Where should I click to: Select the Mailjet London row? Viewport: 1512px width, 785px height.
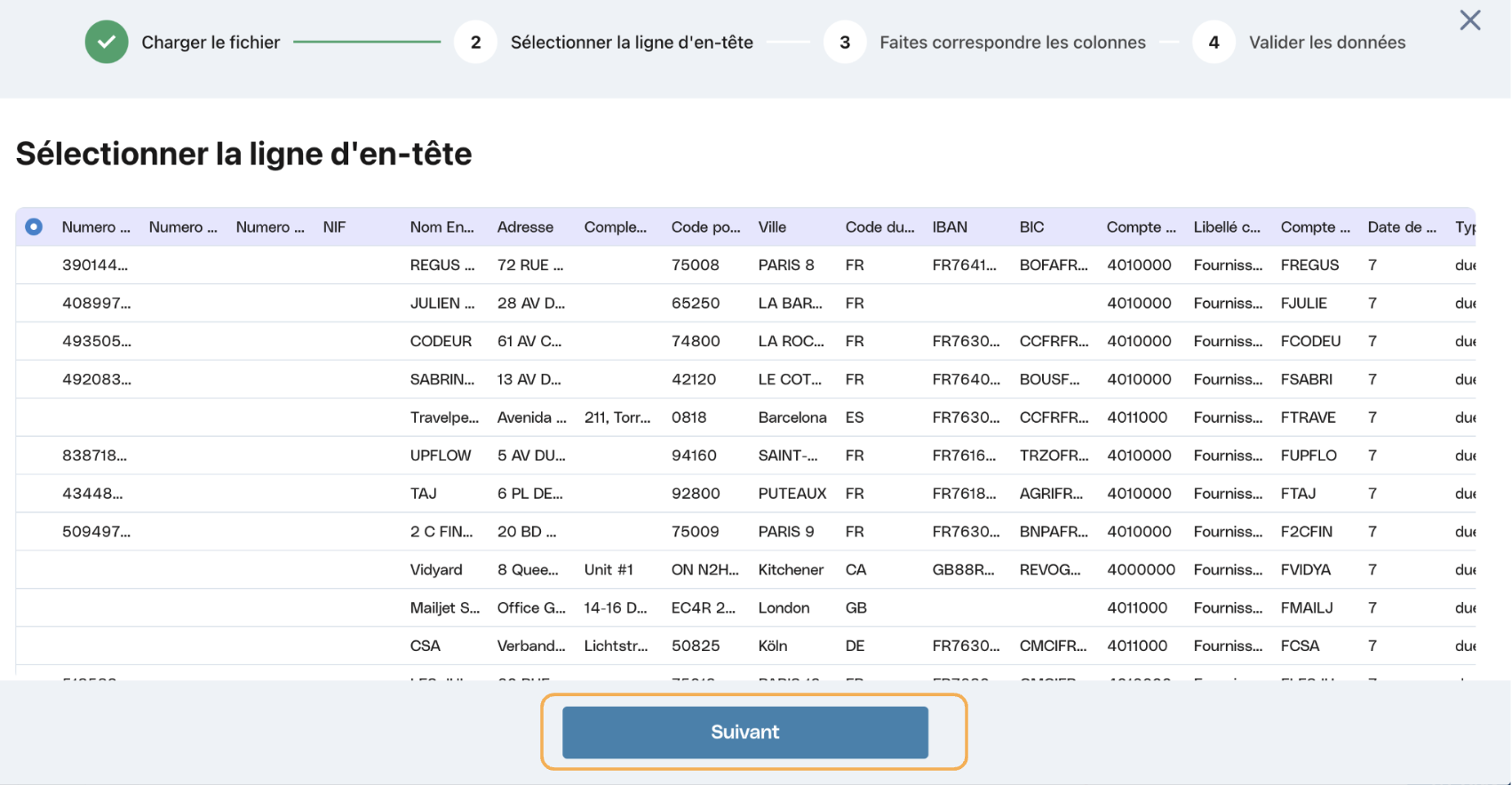click(745, 607)
